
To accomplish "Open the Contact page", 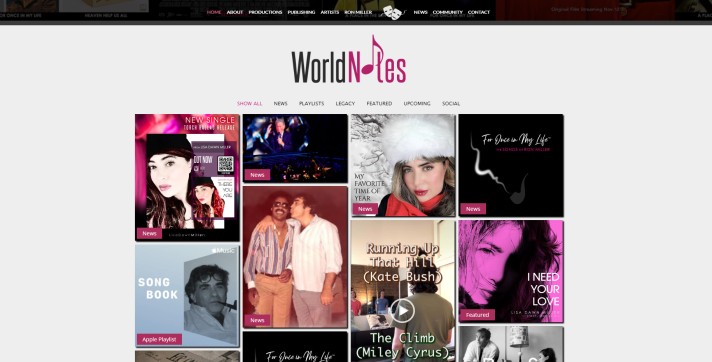I will [x=479, y=12].
